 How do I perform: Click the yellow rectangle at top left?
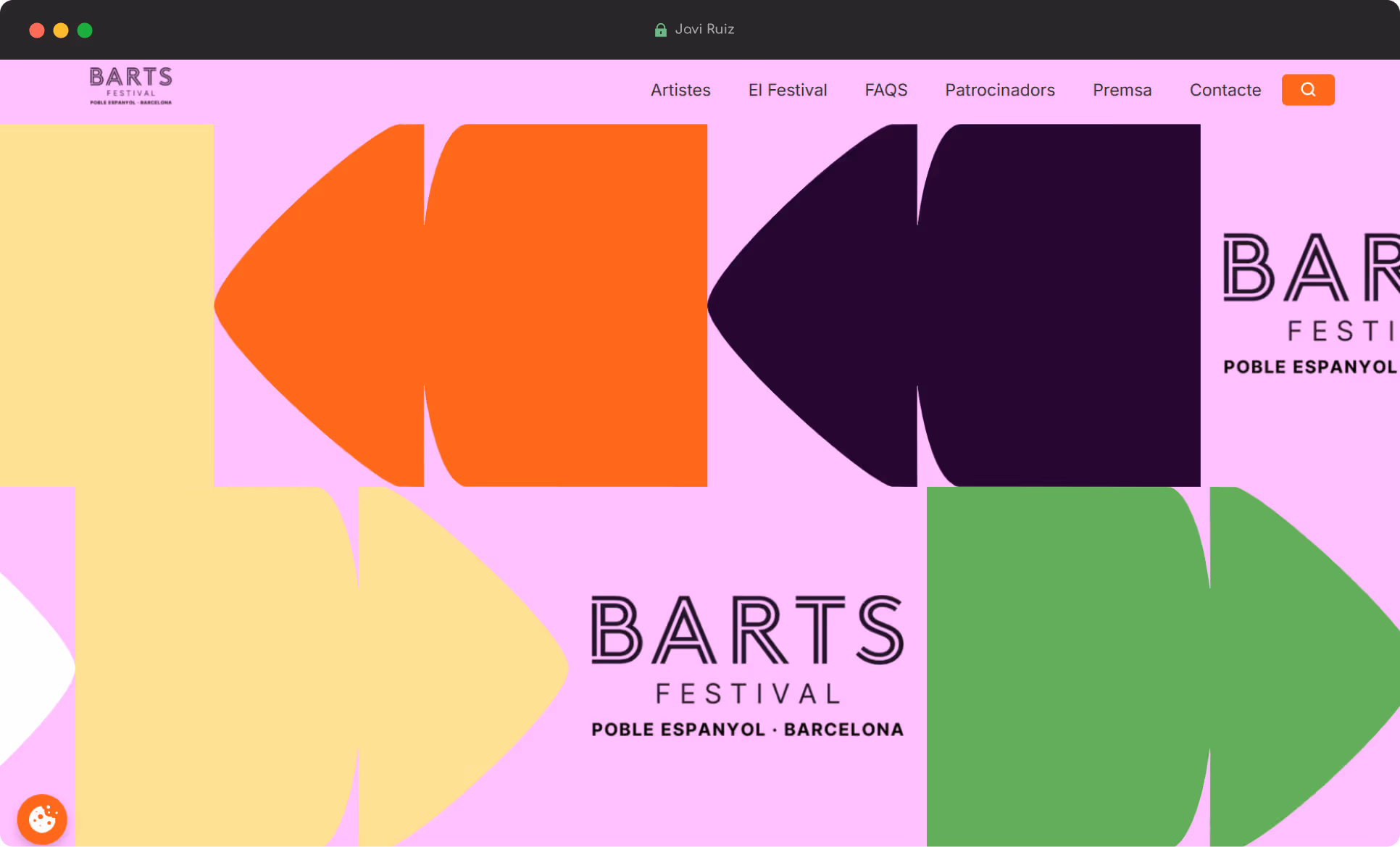107,305
